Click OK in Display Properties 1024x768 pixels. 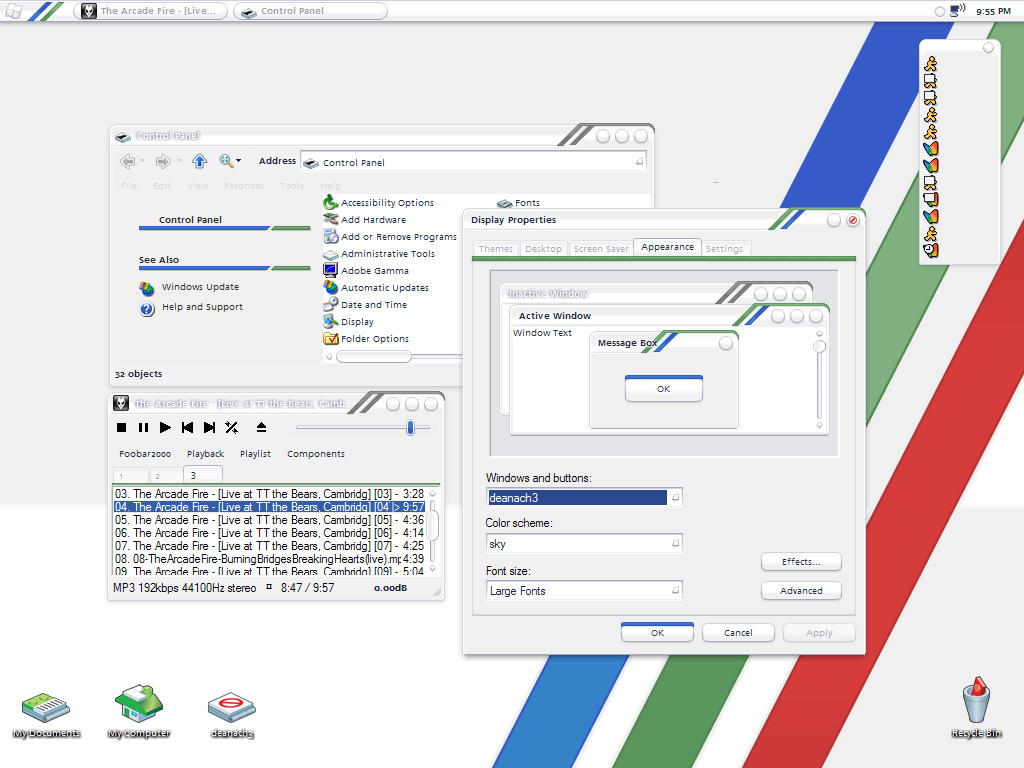(x=657, y=632)
